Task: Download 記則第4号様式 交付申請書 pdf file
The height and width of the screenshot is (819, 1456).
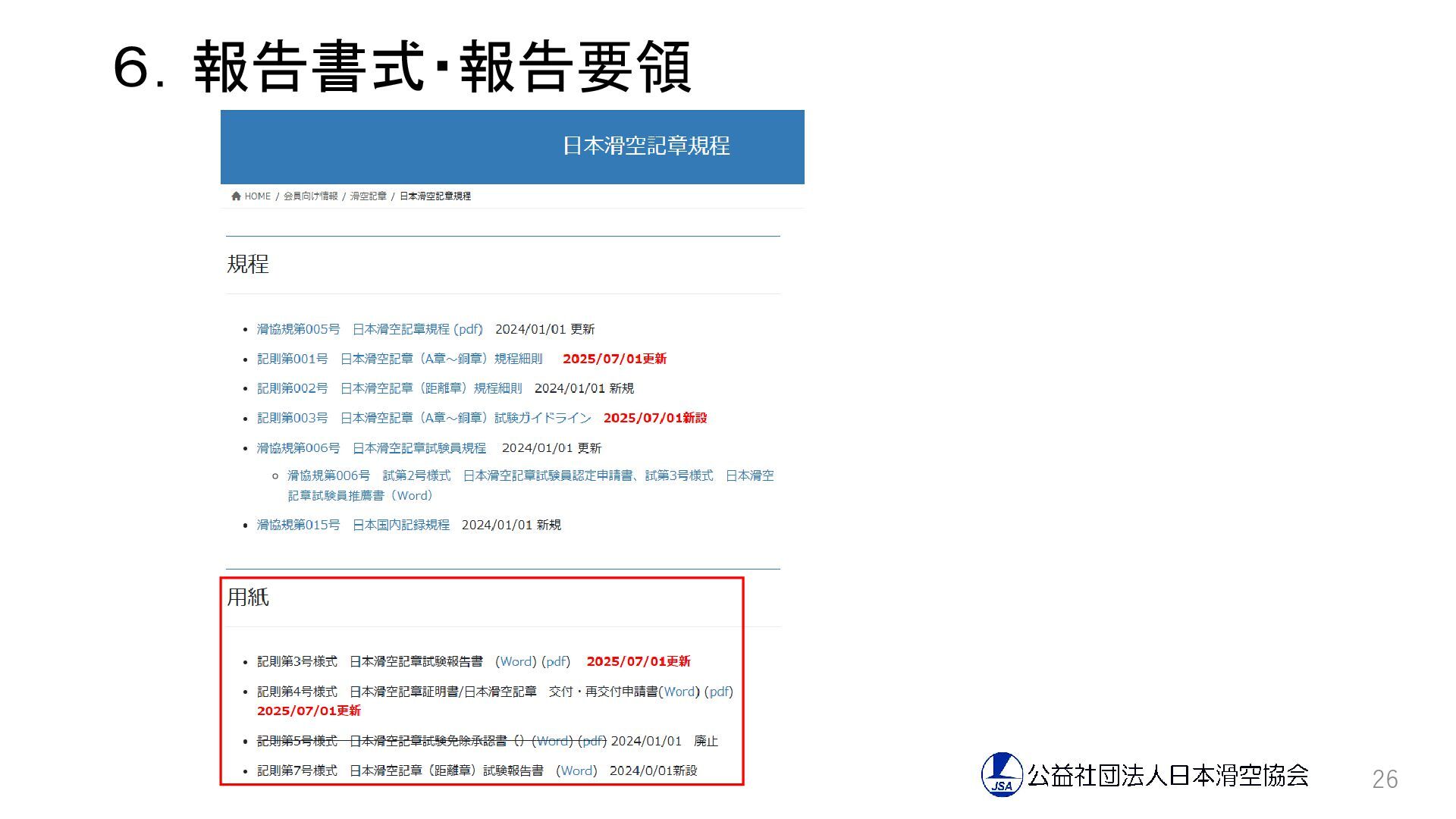Action: point(718,692)
